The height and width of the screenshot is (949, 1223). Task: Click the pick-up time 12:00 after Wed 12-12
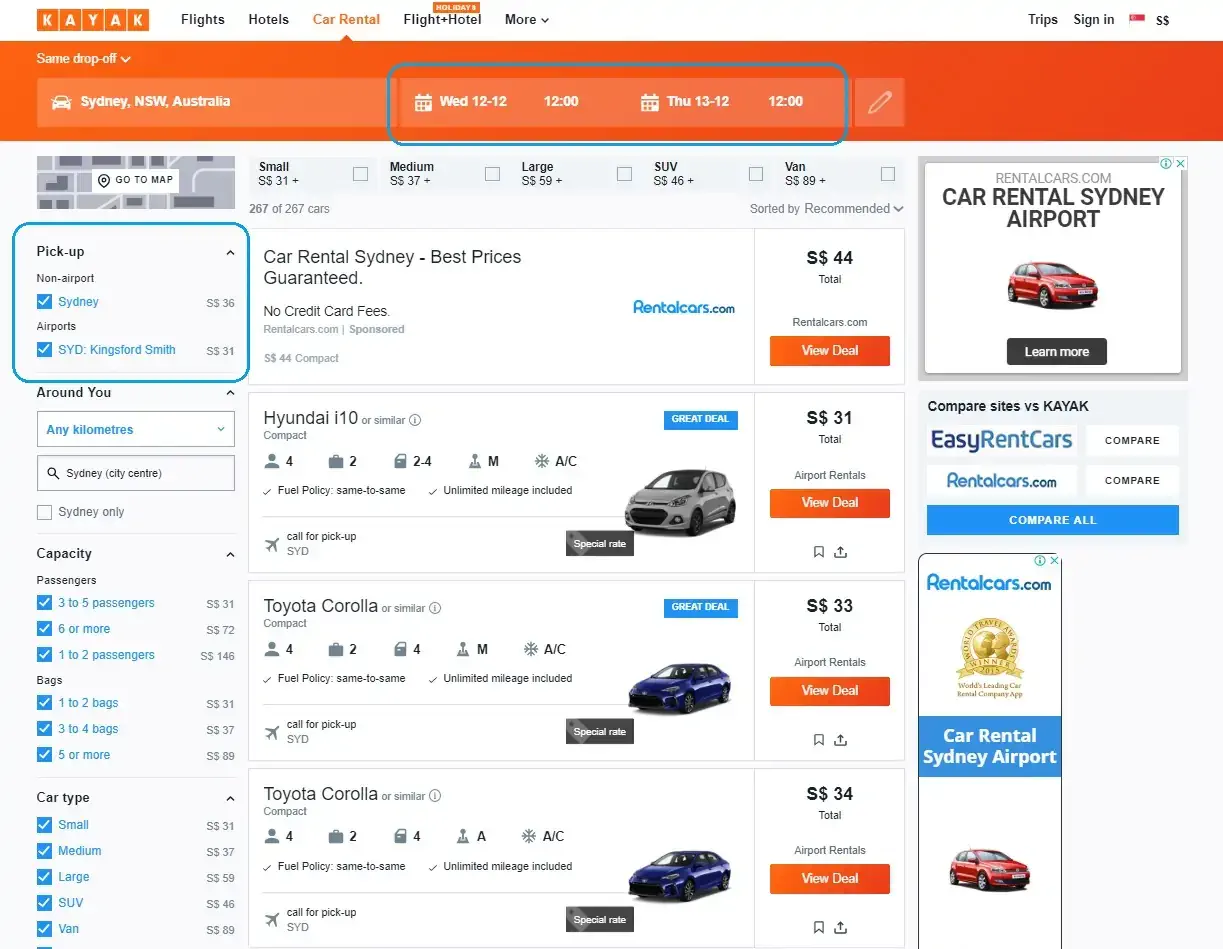[x=561, y=102]
